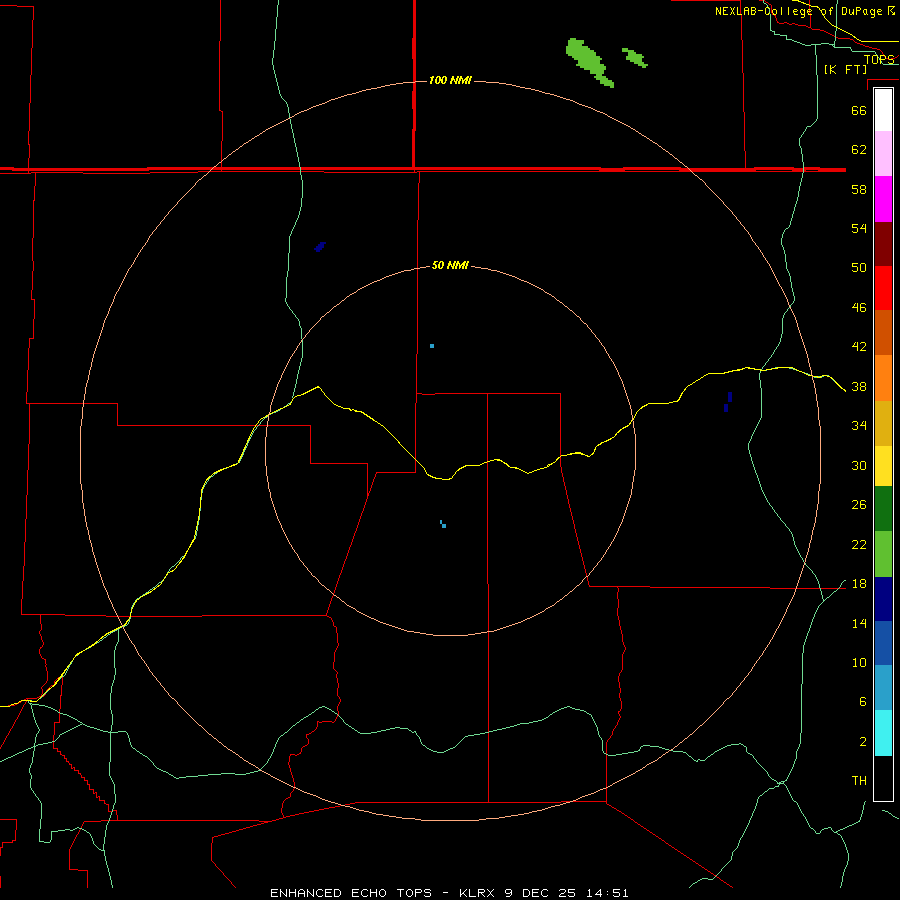Select the dark green legend swatch

883,509
